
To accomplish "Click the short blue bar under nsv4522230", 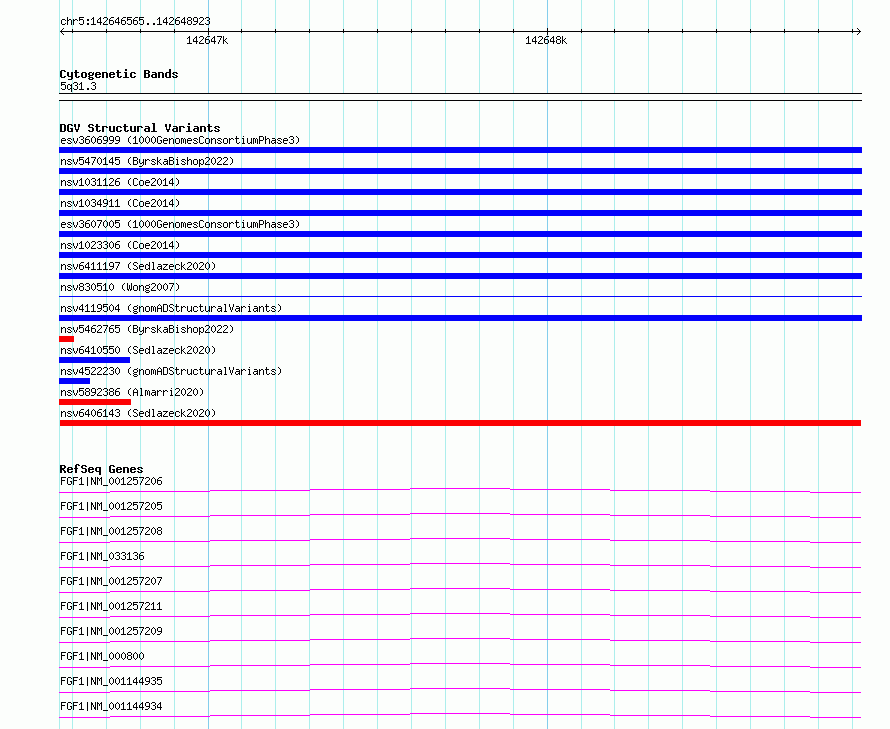I will click(x=74, y=381).
